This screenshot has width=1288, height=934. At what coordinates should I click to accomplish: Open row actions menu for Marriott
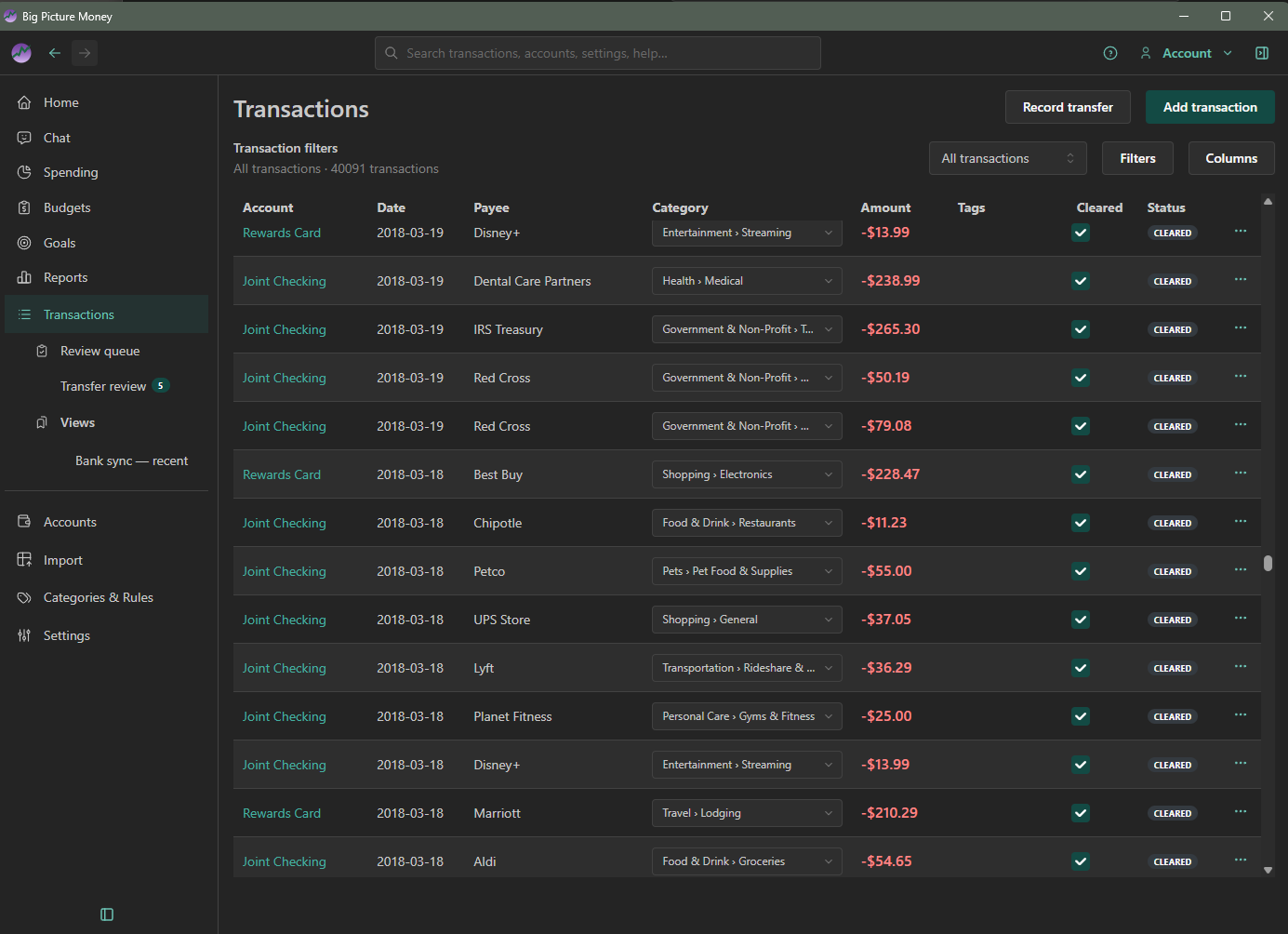pyautogui.click(x=1241, y=812)
